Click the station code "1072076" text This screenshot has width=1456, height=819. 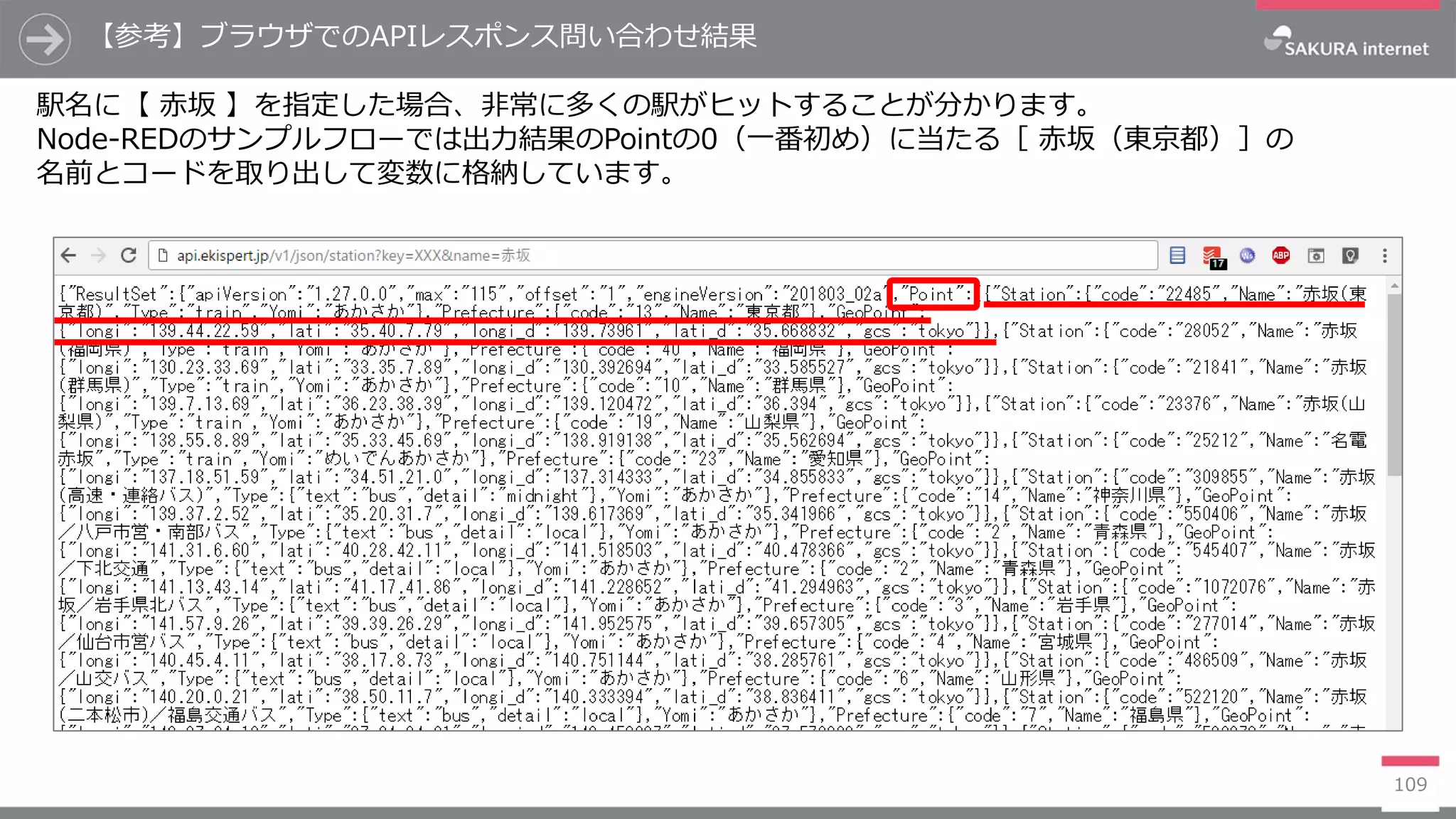pyautogui.click(x=1239, y=587)
